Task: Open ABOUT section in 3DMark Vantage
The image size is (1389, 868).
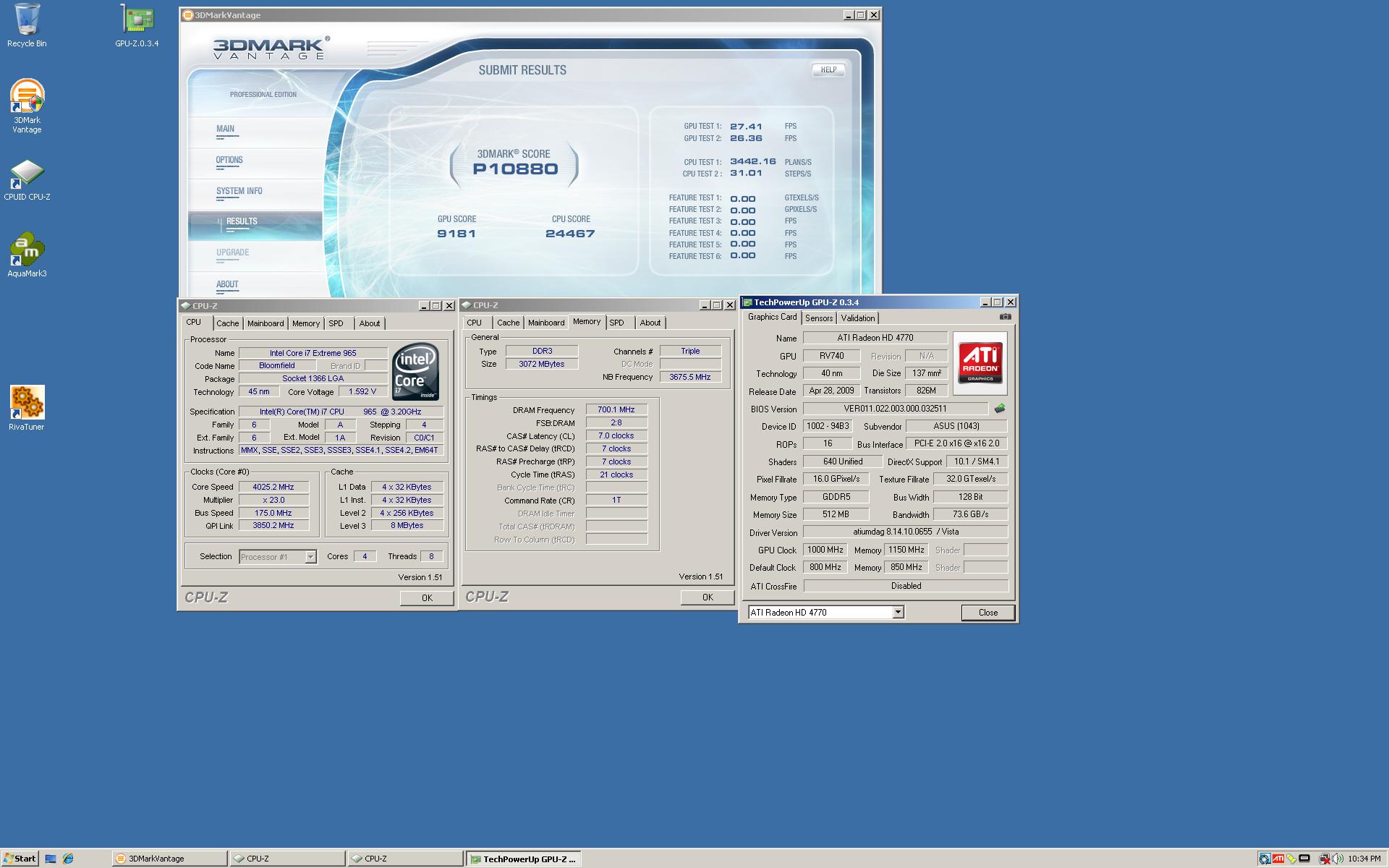Action: click(x=255, y=285)
